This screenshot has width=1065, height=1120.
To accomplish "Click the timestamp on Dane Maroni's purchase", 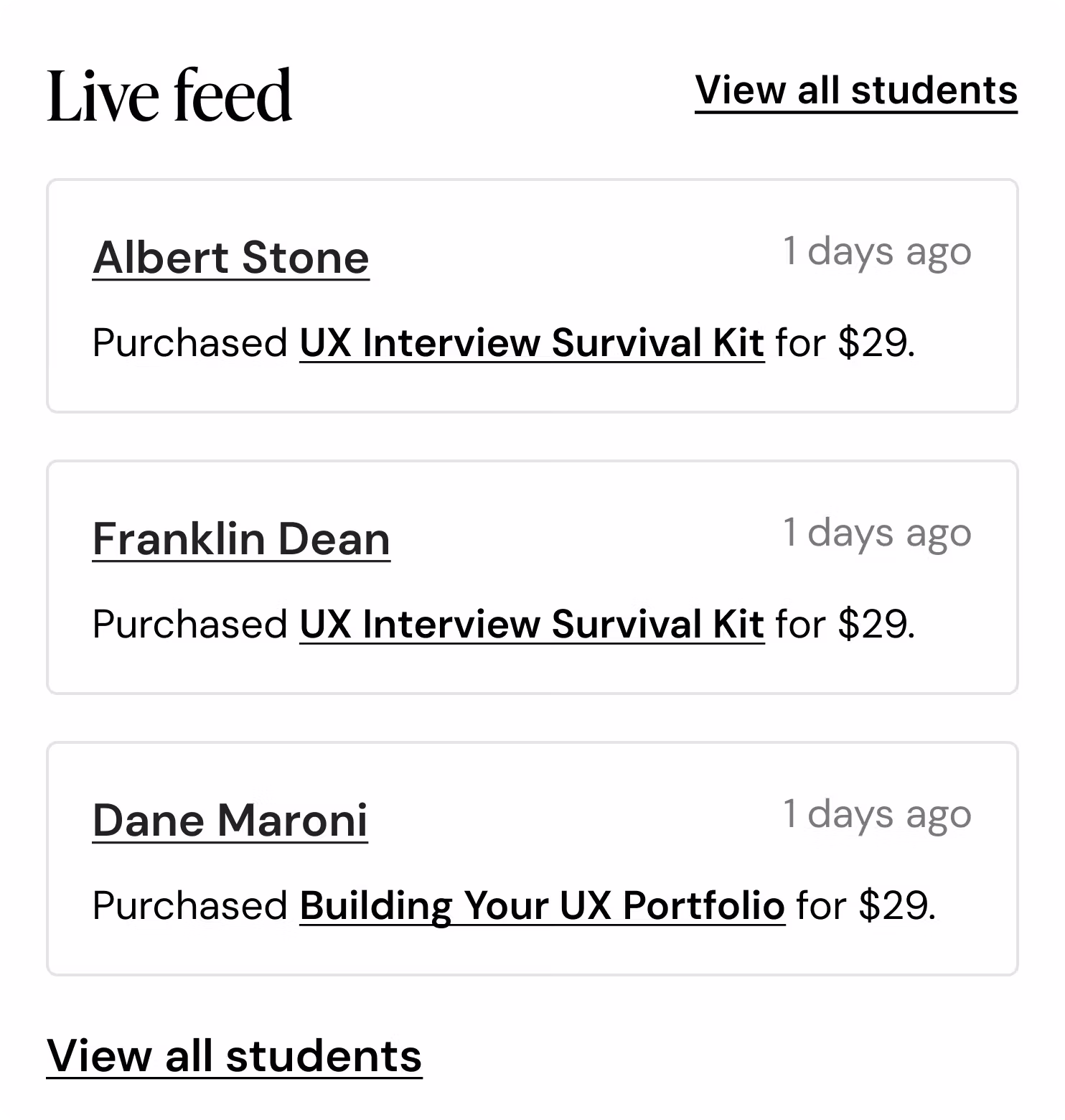I will 876,815.
